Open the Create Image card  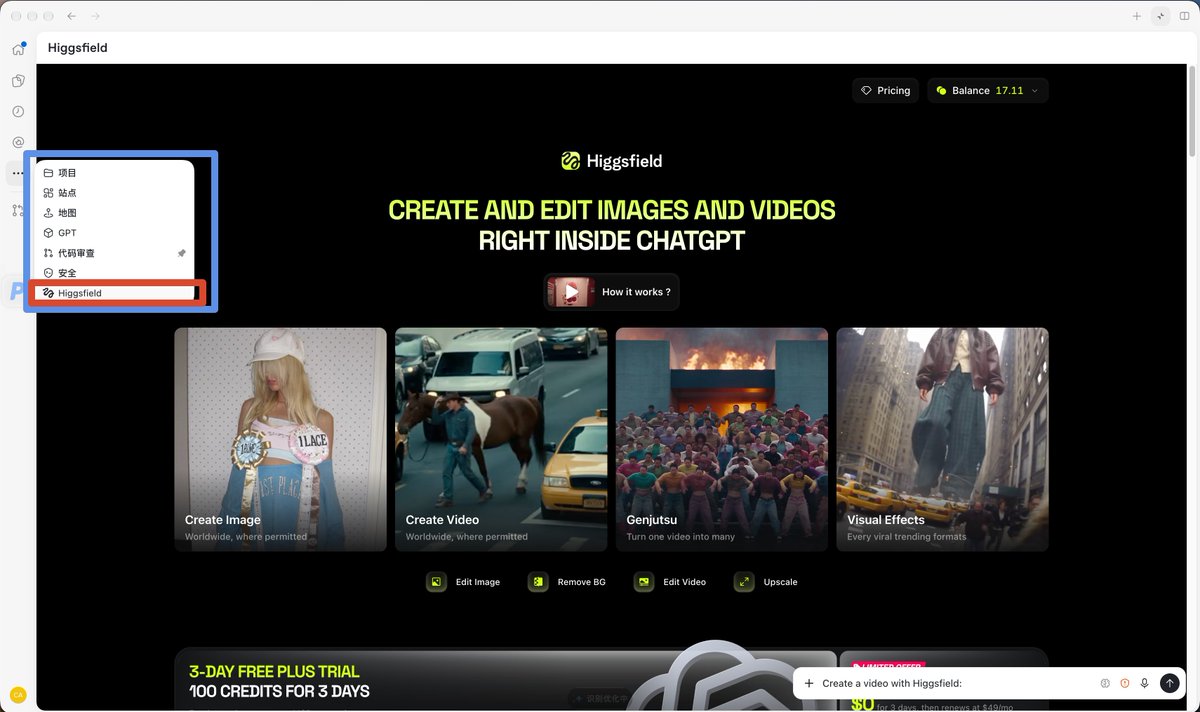pos(280,439)
